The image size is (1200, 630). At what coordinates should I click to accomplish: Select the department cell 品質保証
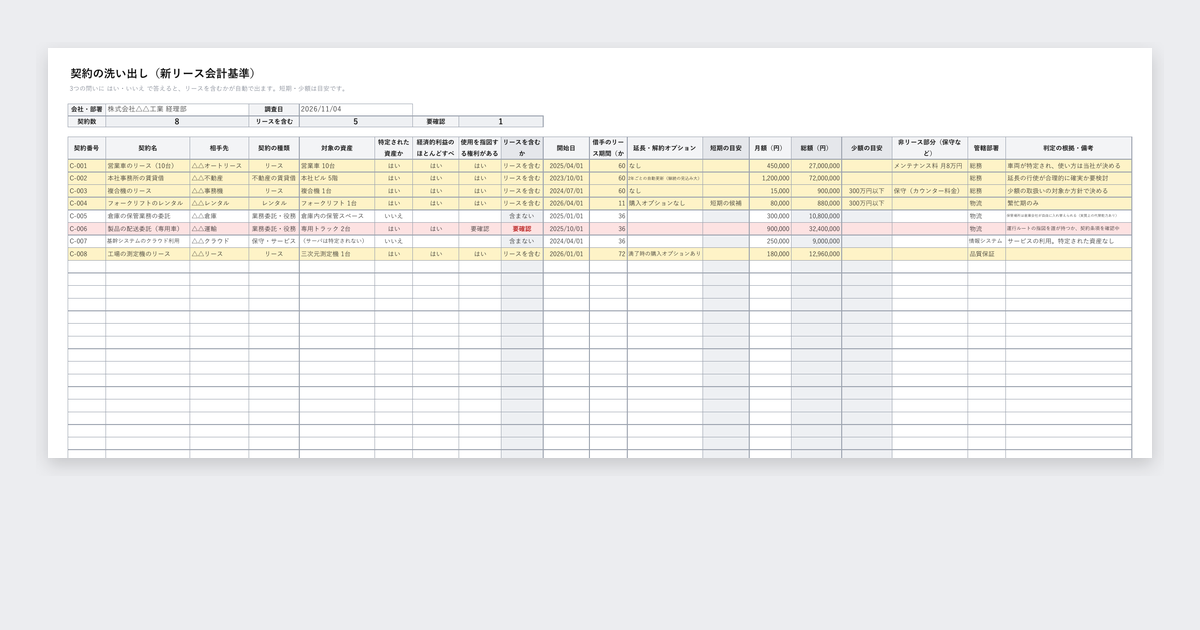[x=986, y=254]
